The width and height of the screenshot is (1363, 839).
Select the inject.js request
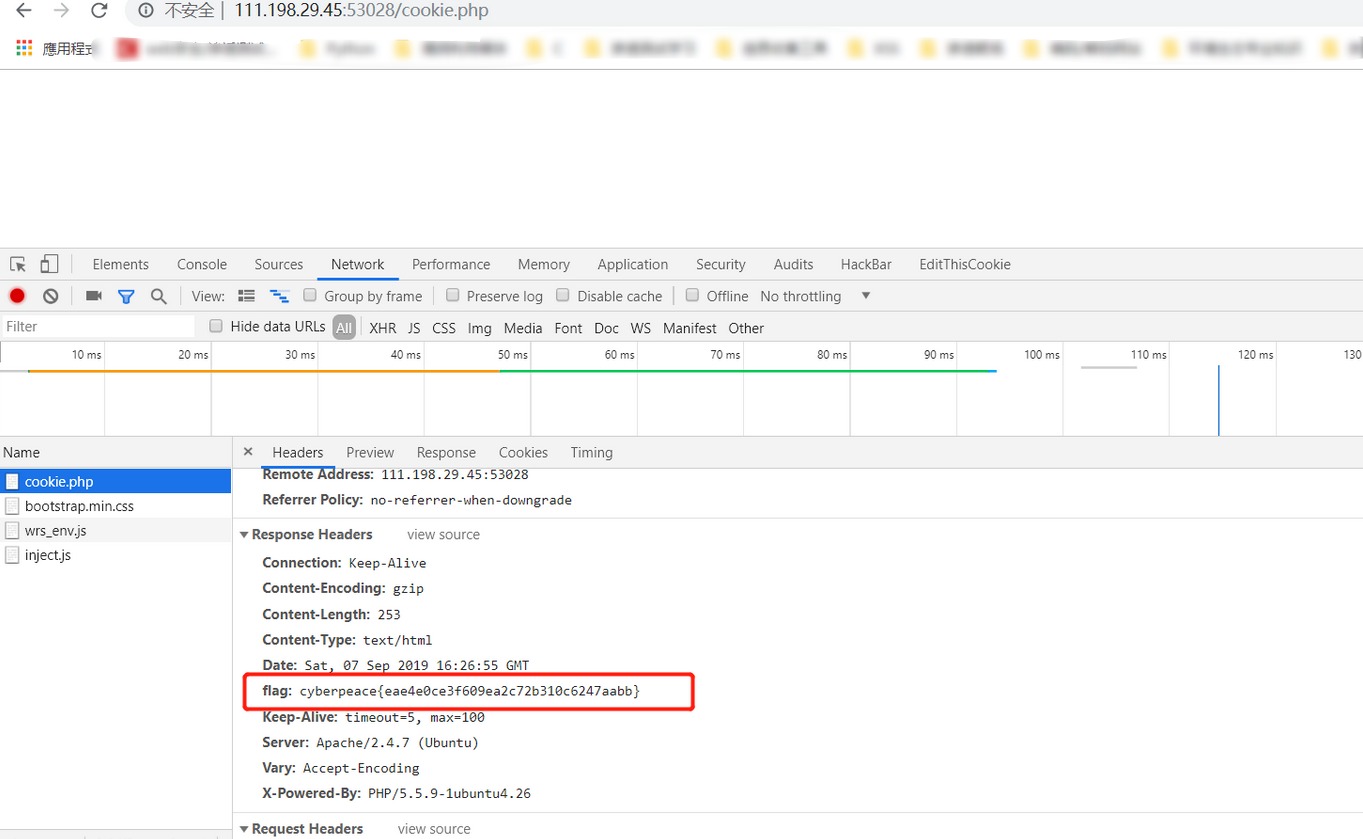[116, 555]
